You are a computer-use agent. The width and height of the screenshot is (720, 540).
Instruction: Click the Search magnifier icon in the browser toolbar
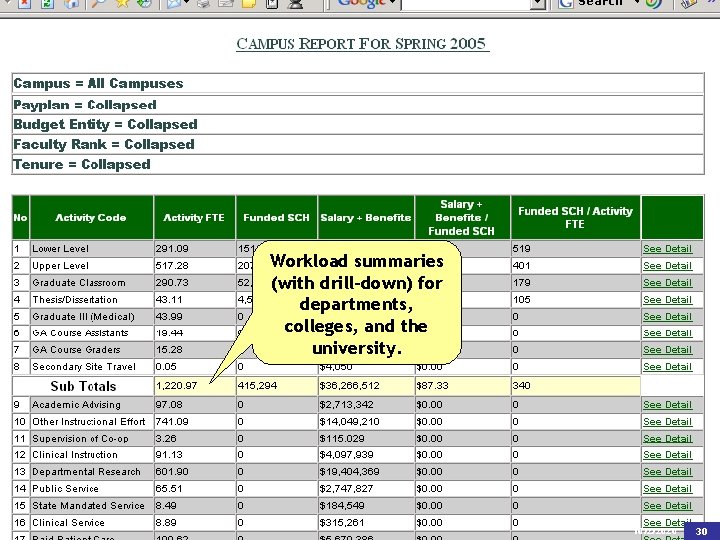(x=98, y=3)
